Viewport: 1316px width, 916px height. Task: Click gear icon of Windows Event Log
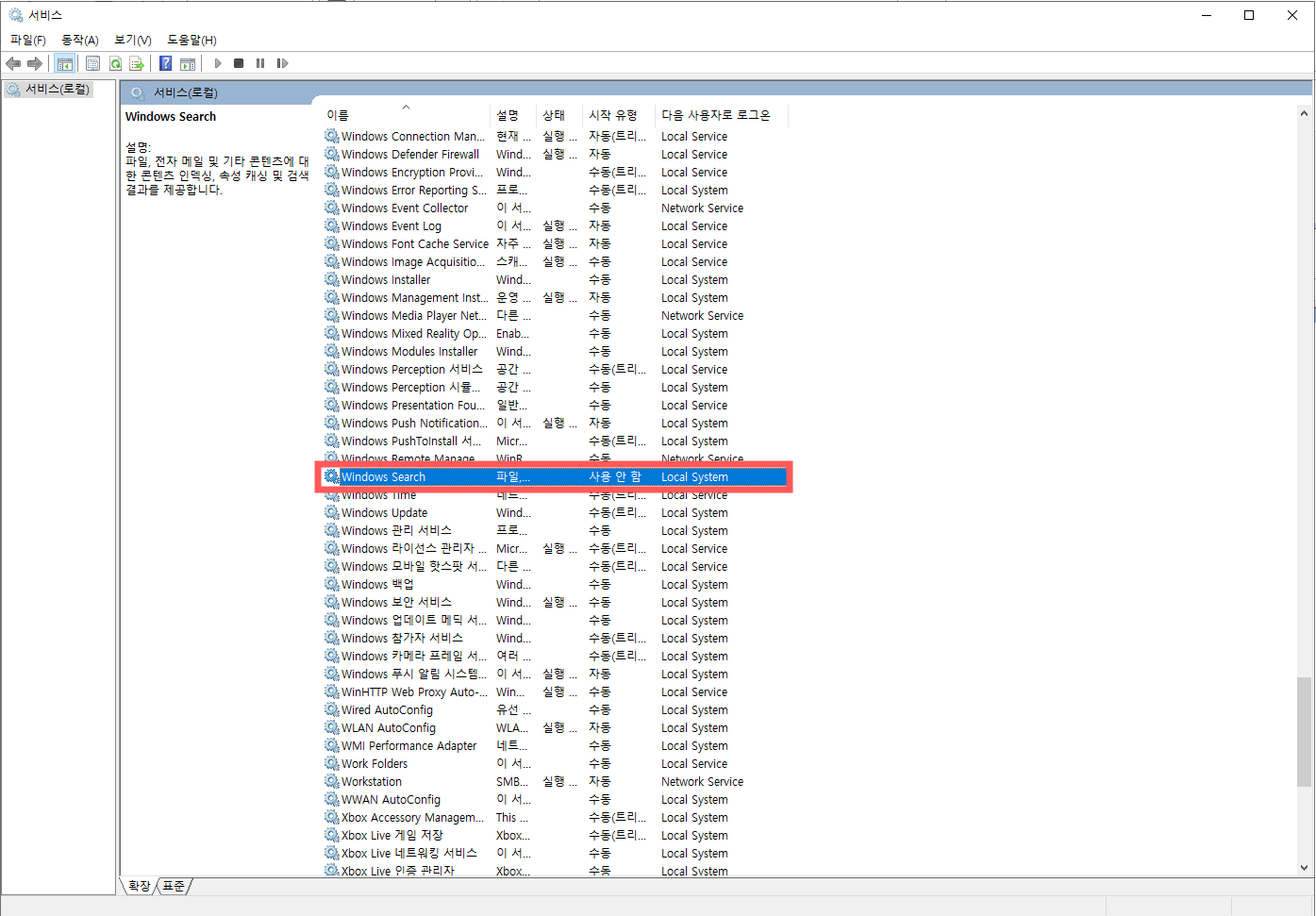point(332,225)
